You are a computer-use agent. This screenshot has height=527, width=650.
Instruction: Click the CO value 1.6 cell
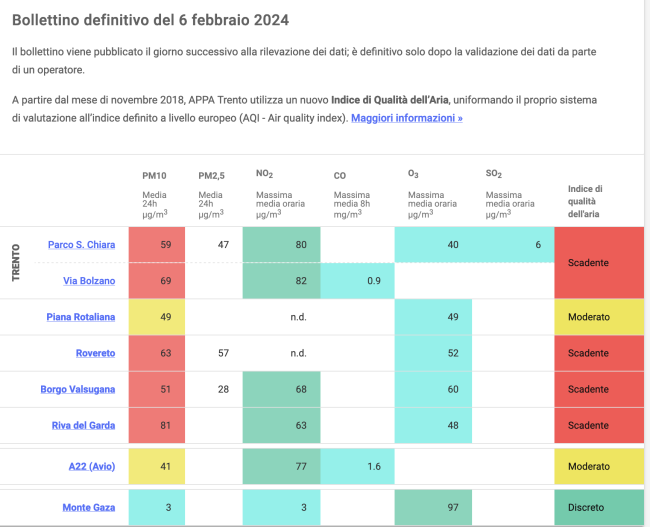coord(358,466)
